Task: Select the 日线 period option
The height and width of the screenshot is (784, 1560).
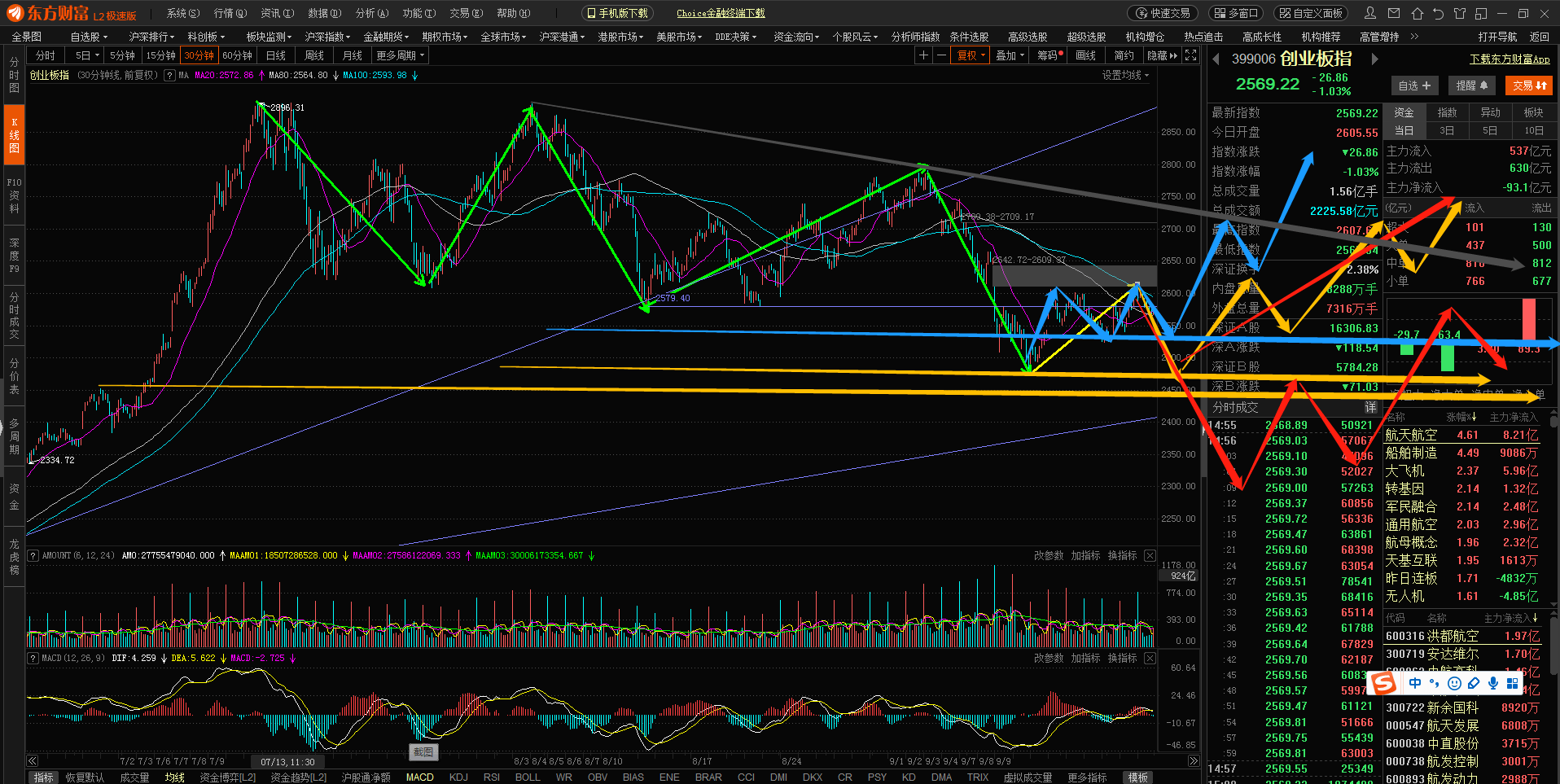Action: coord(276,55)
